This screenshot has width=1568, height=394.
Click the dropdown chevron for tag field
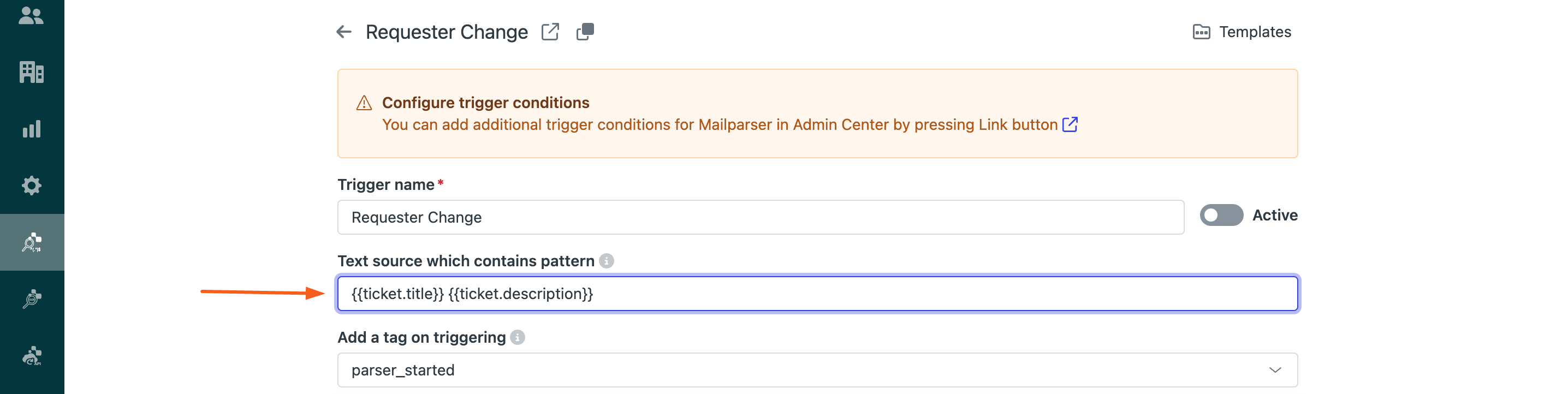[x=1275, y=371]
